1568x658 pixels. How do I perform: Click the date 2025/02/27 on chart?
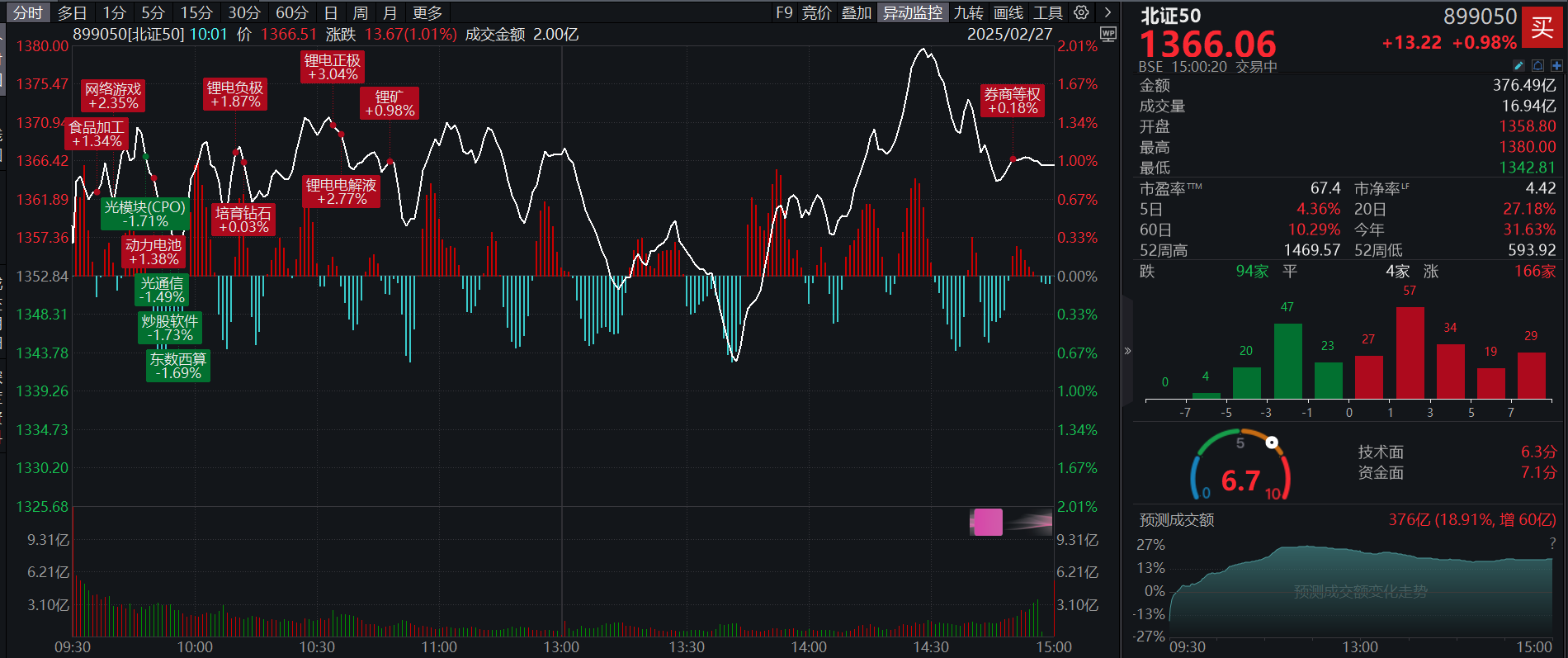click(1009, 34)
